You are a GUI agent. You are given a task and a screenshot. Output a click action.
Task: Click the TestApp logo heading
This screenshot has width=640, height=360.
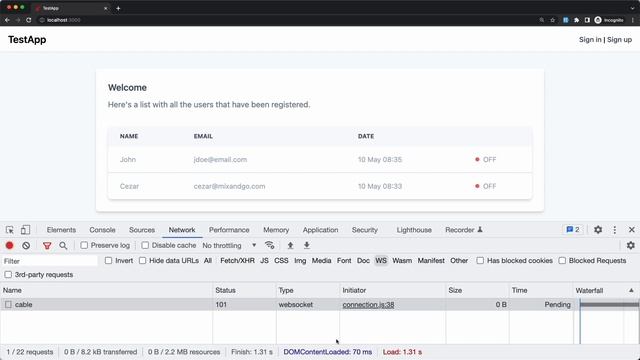pos(27,40)
